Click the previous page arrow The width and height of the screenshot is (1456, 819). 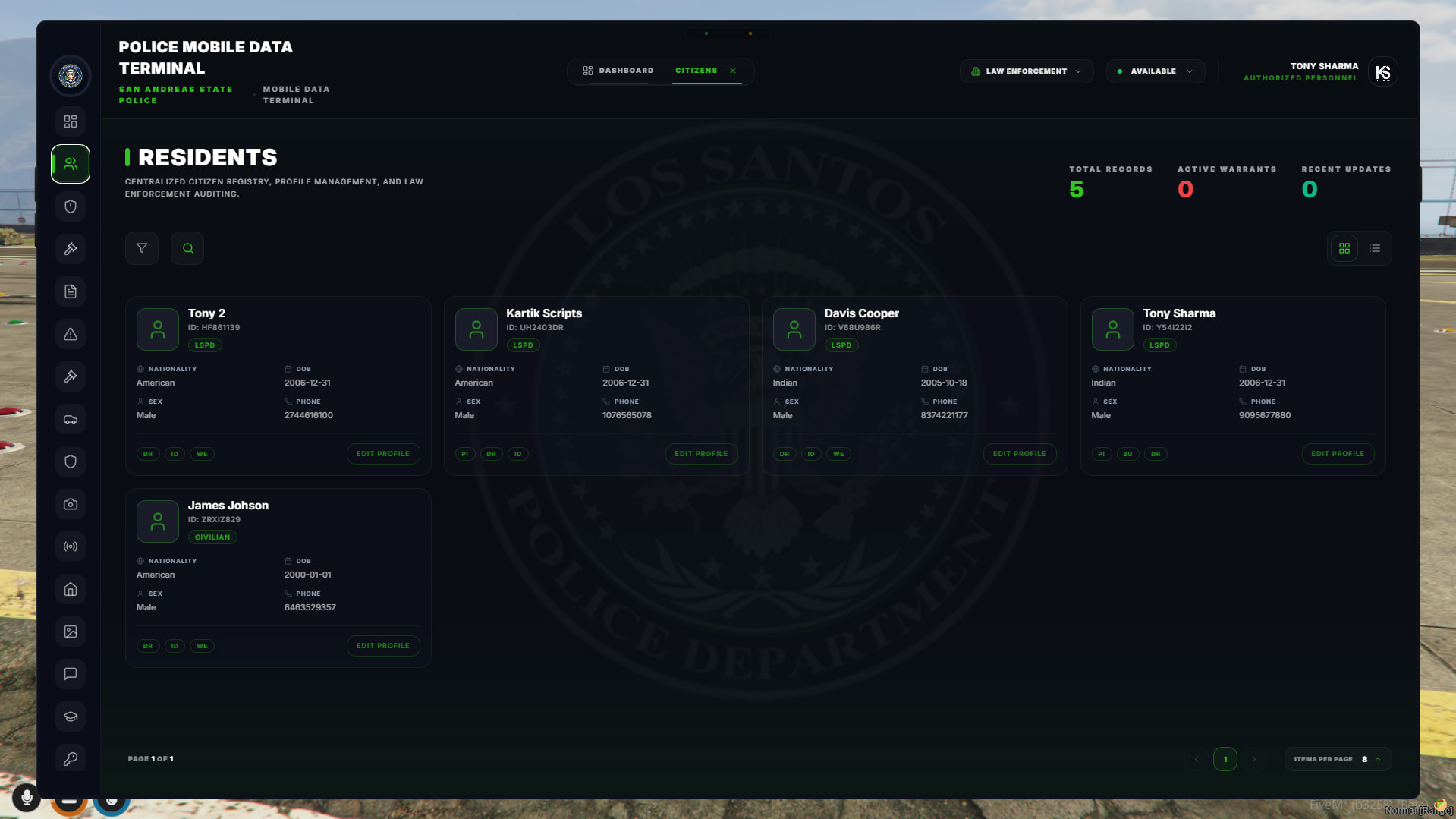(x=1197, y=759)
